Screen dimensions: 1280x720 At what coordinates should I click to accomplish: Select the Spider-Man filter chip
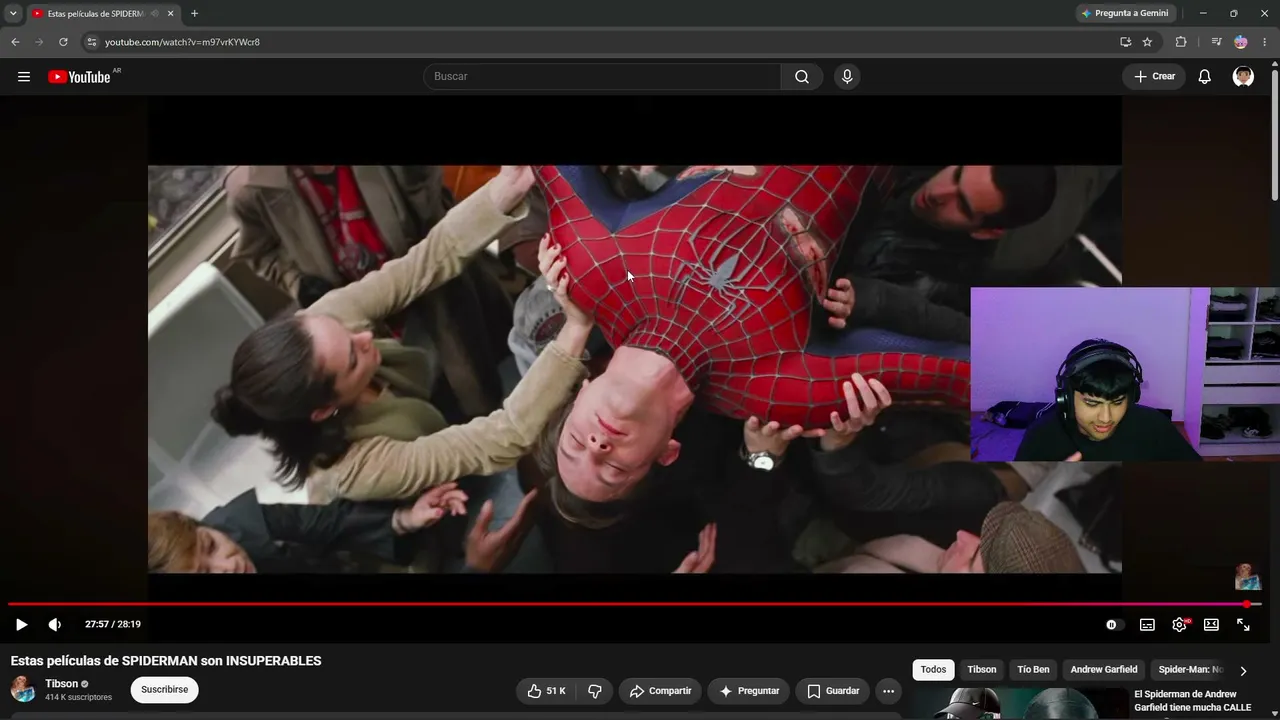tap(1189, 670)
